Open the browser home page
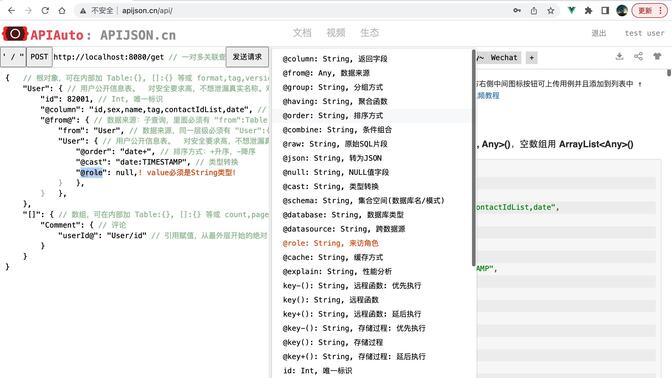The width and height of the screenshot is (672, 378). 62,11
